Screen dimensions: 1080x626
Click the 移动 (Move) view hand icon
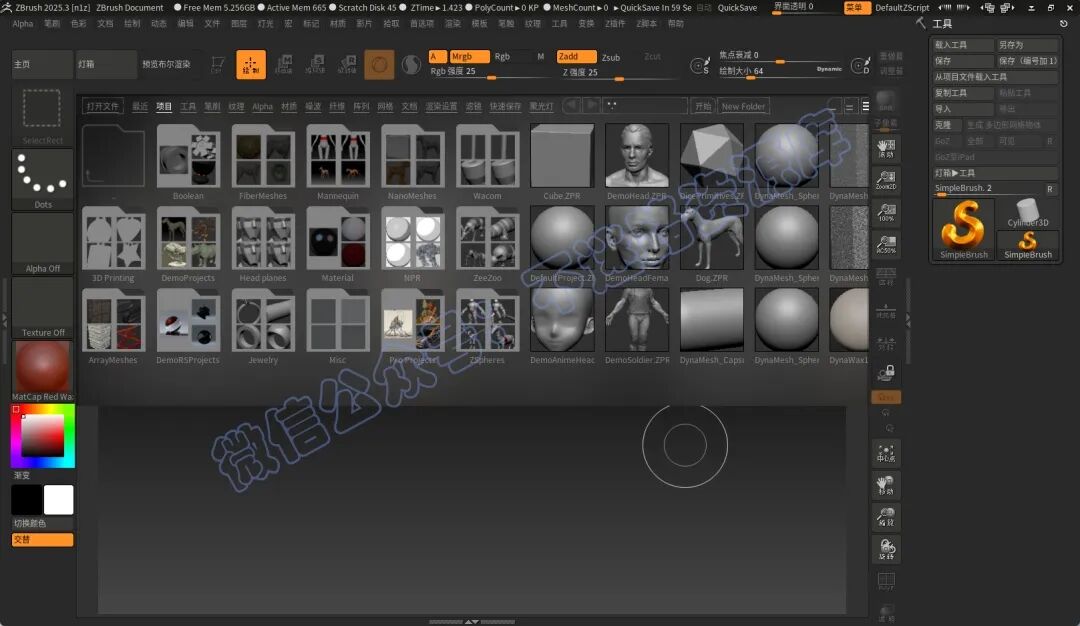[886, 485]
